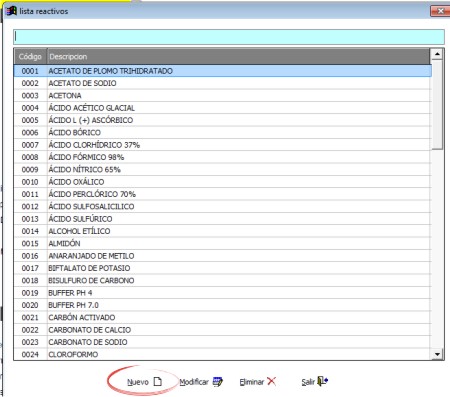Click code cell 0001
Viewport: 450px width, 397px height.
click(30, 71)
